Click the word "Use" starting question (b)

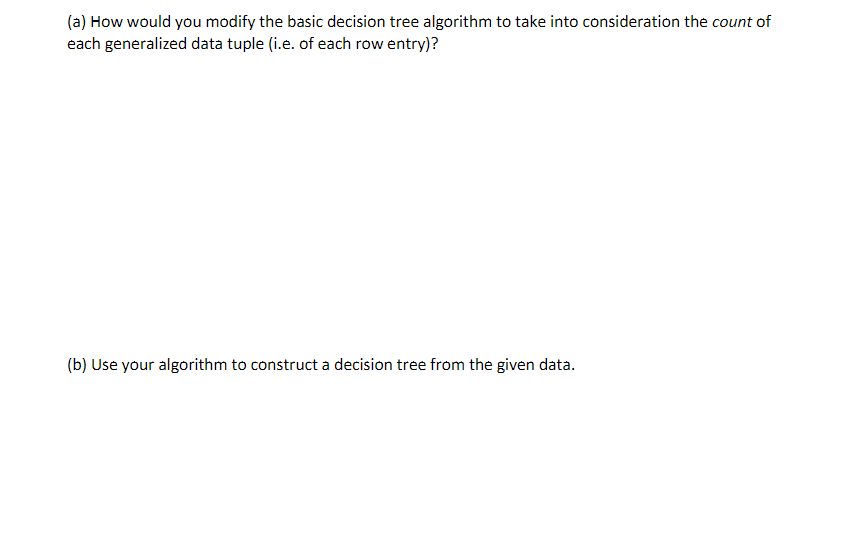(x=104, y=365)
